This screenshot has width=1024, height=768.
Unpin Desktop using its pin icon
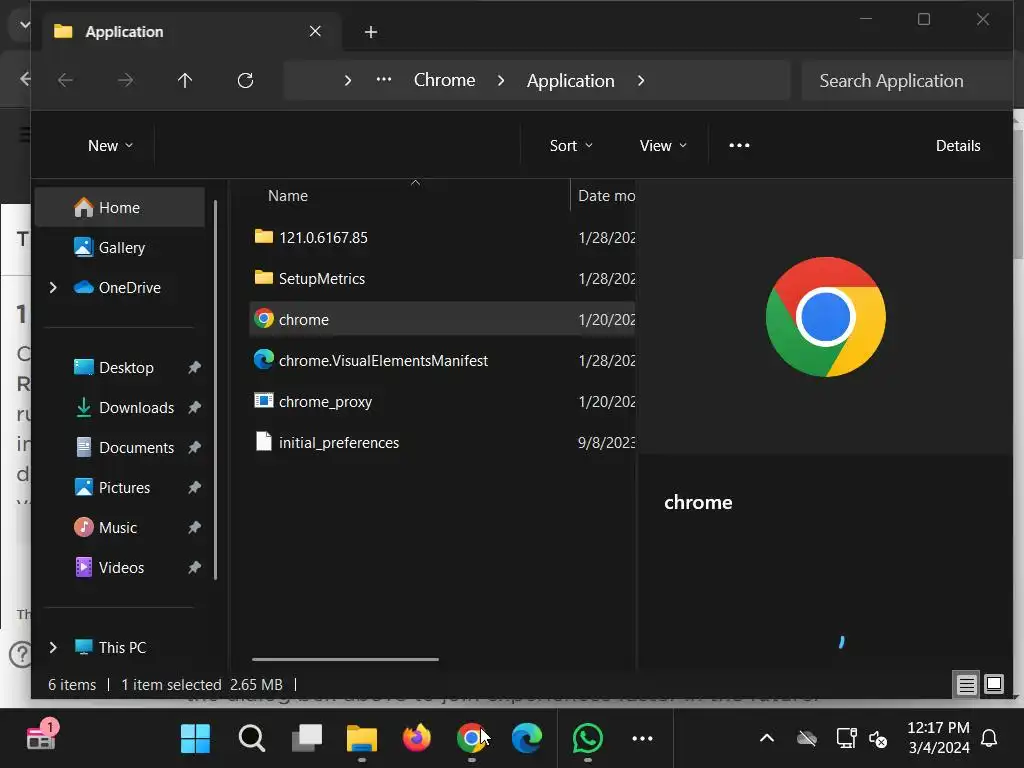pos(195,368)
